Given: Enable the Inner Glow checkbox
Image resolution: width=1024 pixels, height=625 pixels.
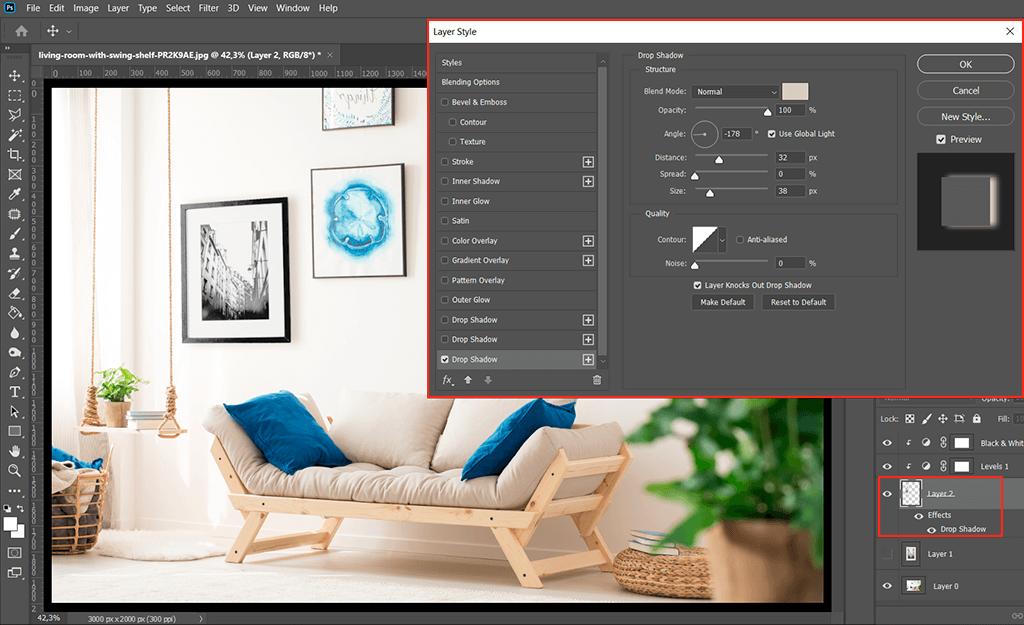Looking at the screenshot, I should click(445, 201).
